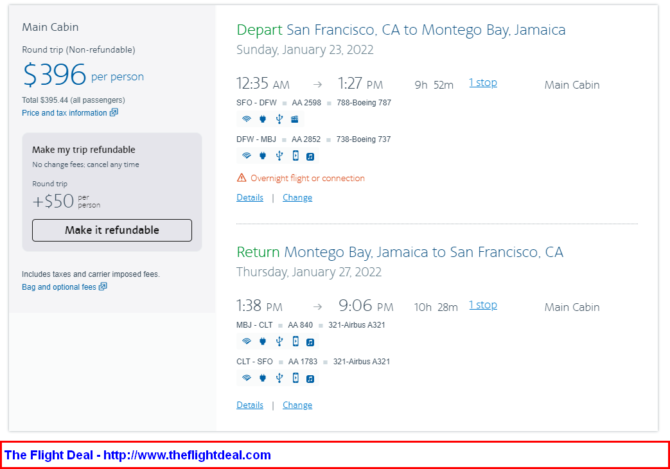Click personal device icon for DFW - MBJ
The height and width of the screenshot is (469, 670).
point(295,156)
